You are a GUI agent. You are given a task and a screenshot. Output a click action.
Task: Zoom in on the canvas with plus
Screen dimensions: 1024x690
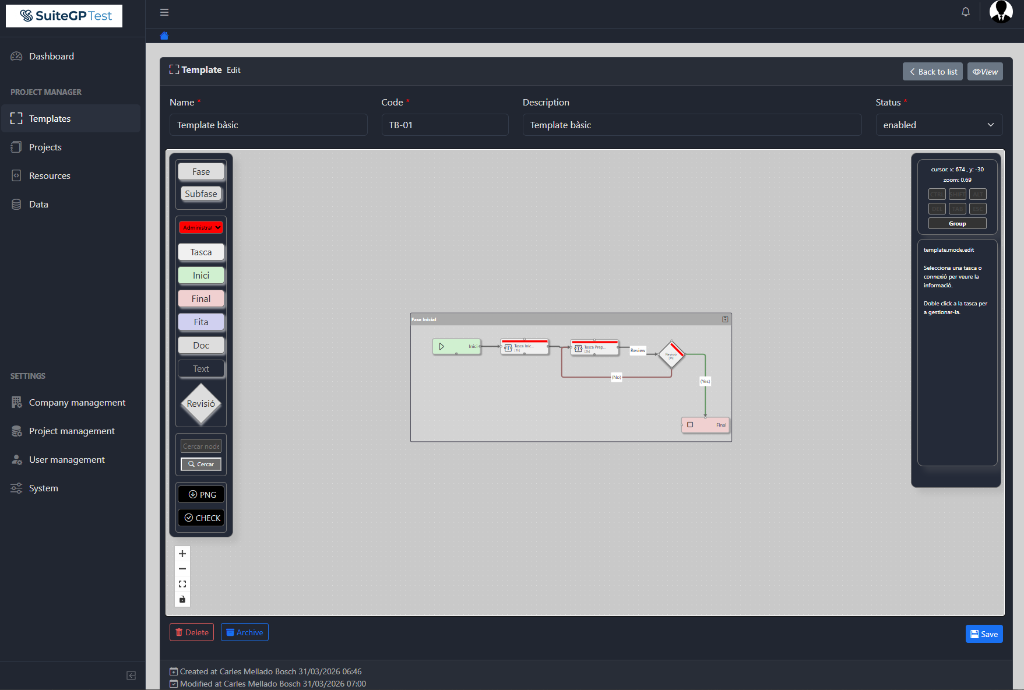pyautogui.click(x=182, y=553)
